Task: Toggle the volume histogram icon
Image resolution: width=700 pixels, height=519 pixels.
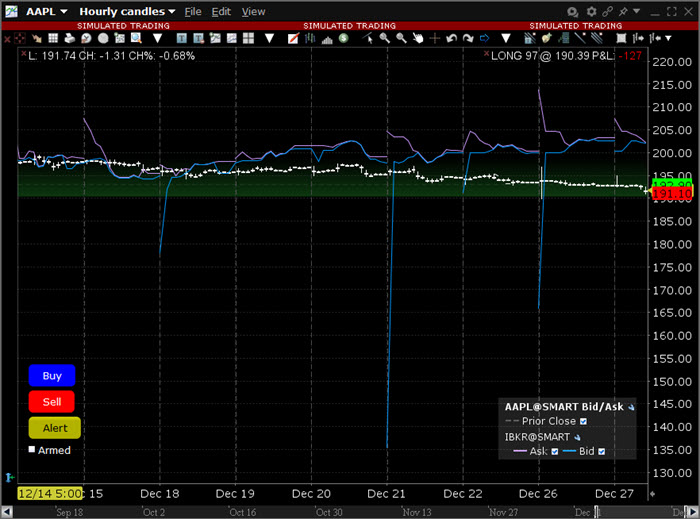Action: (x=327, y=39)
